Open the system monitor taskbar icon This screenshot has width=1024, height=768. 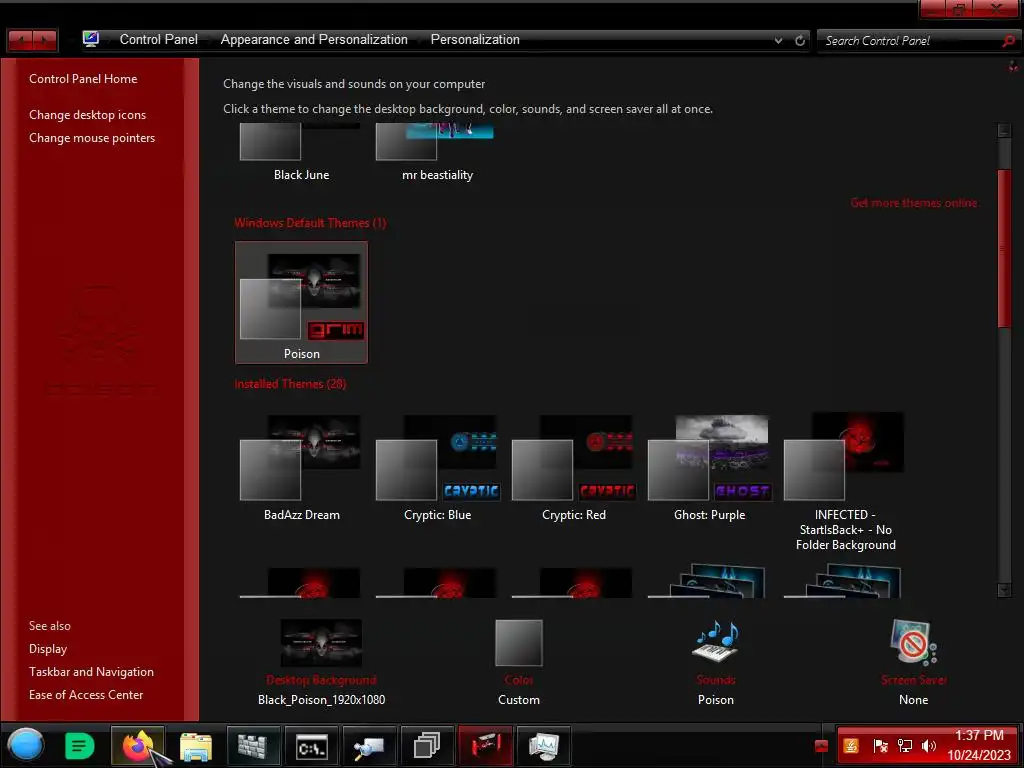(543, 746)
